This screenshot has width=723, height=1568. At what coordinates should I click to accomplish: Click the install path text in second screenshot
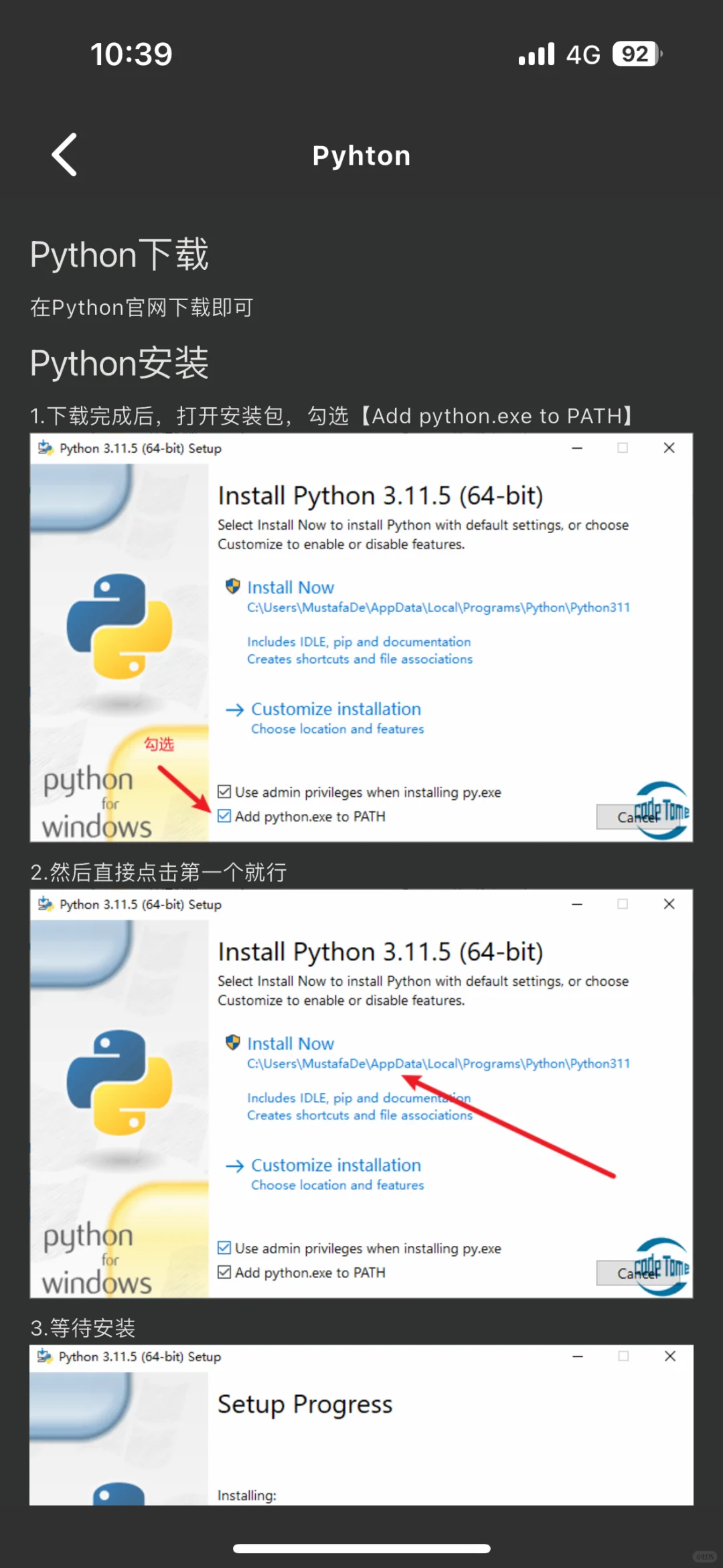click(x=438, y=1064)
